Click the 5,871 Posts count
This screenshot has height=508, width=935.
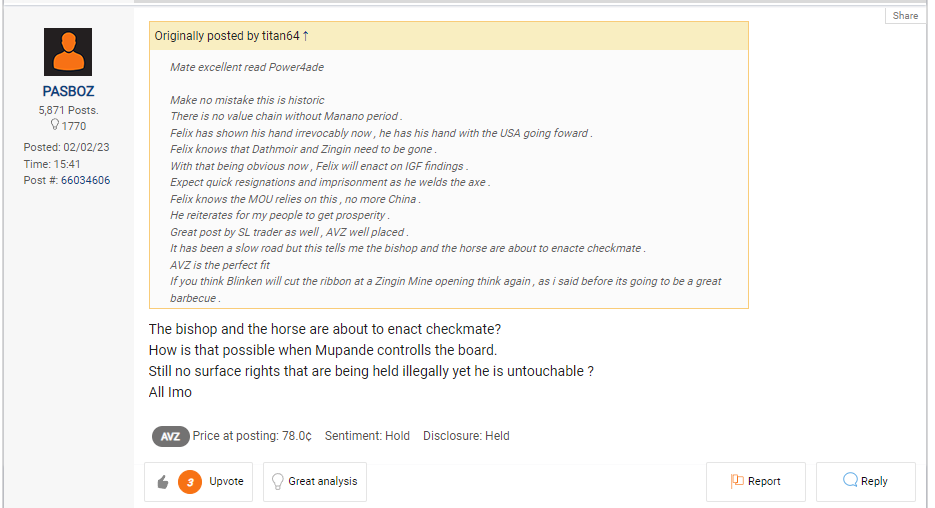coord(68,110)
